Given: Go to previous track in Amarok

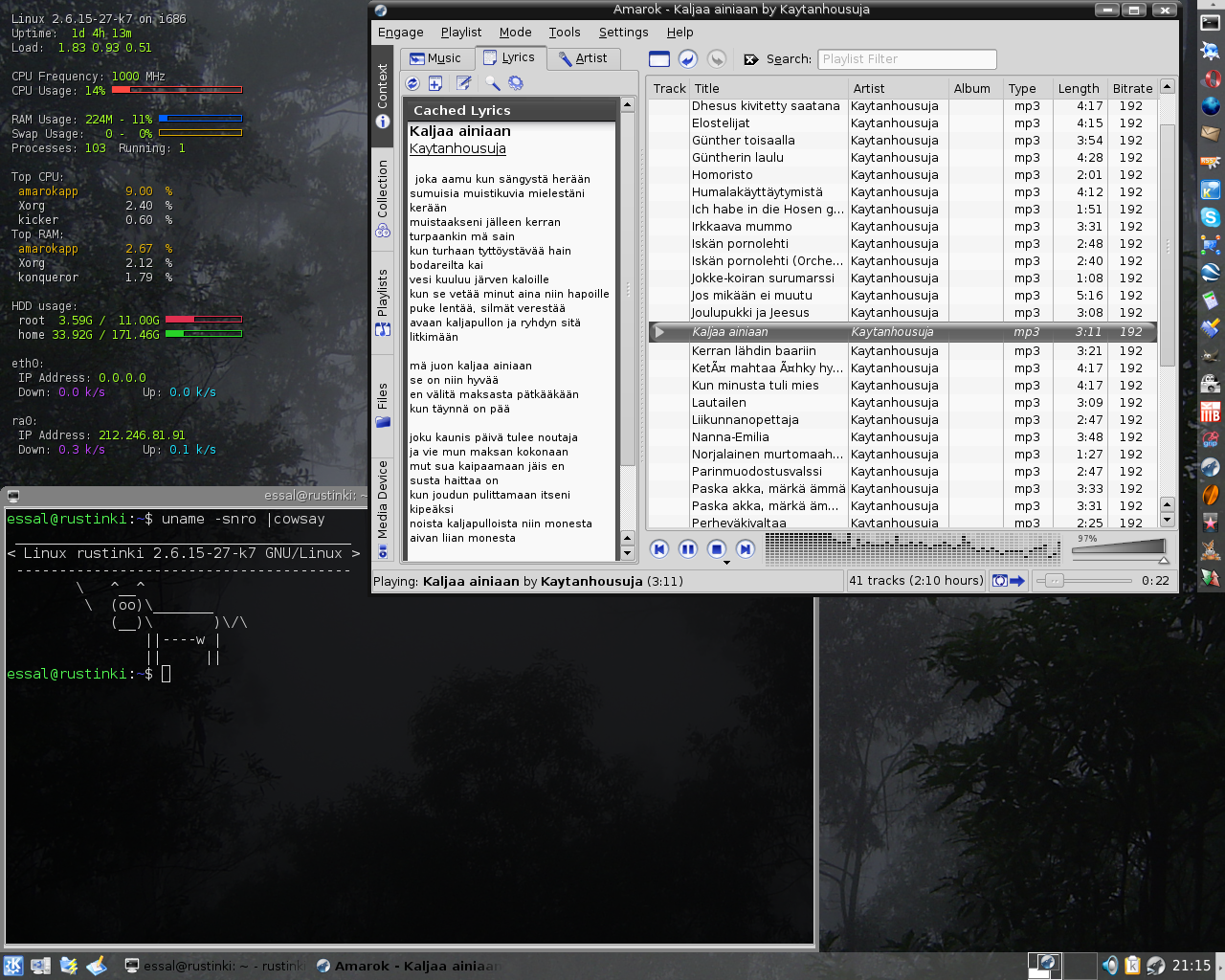Looking at the screenshot, I should tap(659, 548).
